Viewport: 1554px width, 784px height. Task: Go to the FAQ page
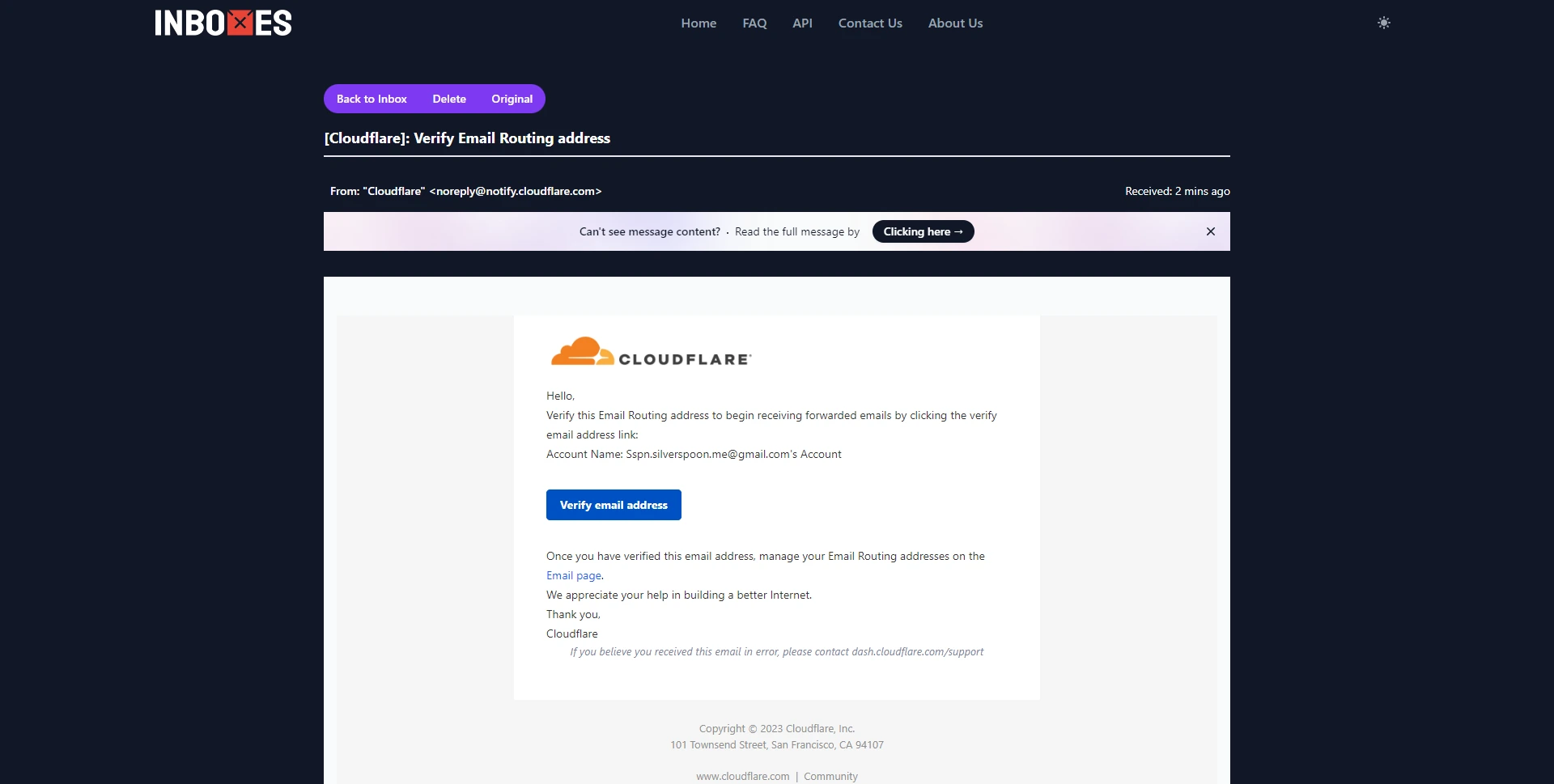(x=754, y=23)
